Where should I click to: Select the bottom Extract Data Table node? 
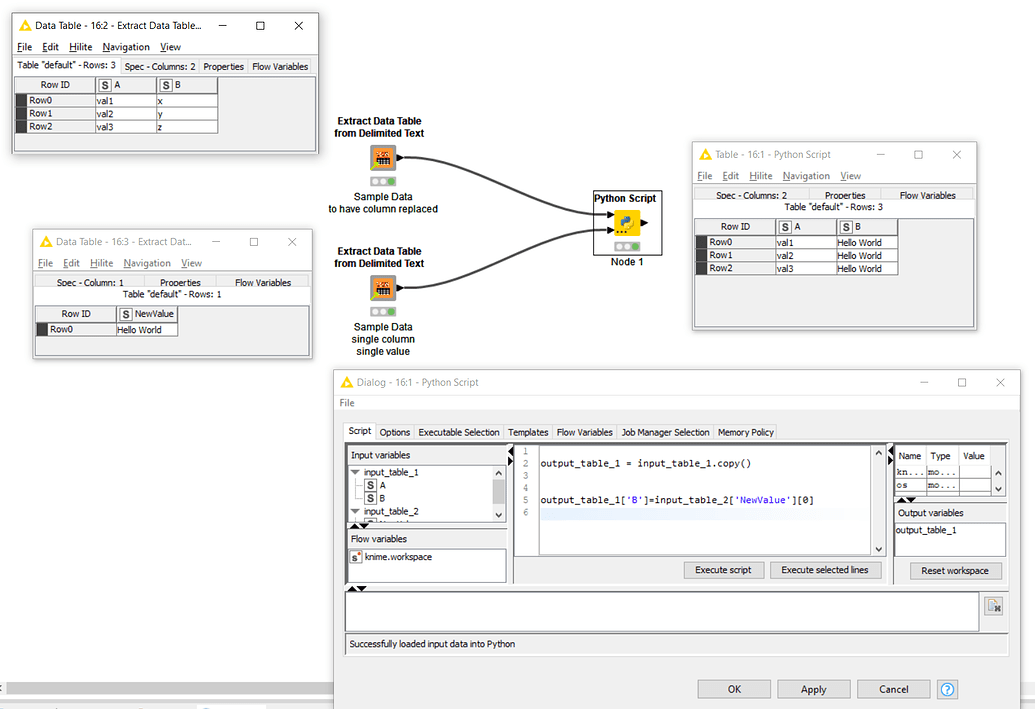point(381,288)
